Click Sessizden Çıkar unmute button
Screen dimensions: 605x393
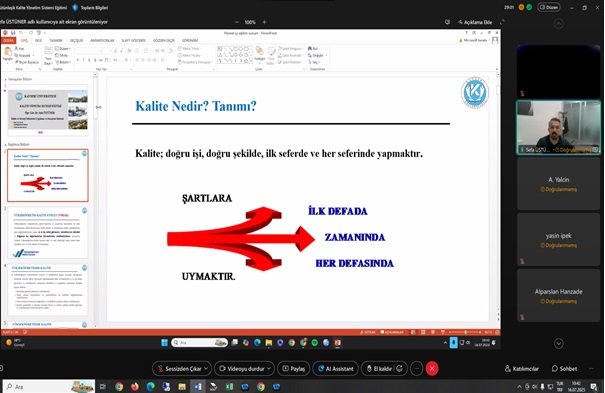[179, 369]
